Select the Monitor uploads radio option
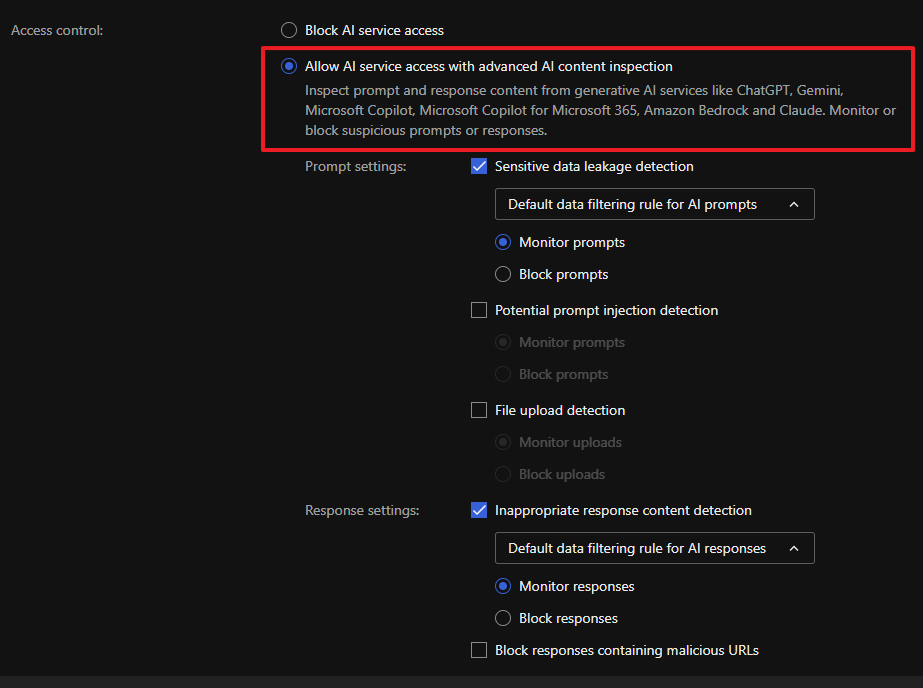Image resolution: width=923 pixels, height=688 pixels. tap(503, 442)
